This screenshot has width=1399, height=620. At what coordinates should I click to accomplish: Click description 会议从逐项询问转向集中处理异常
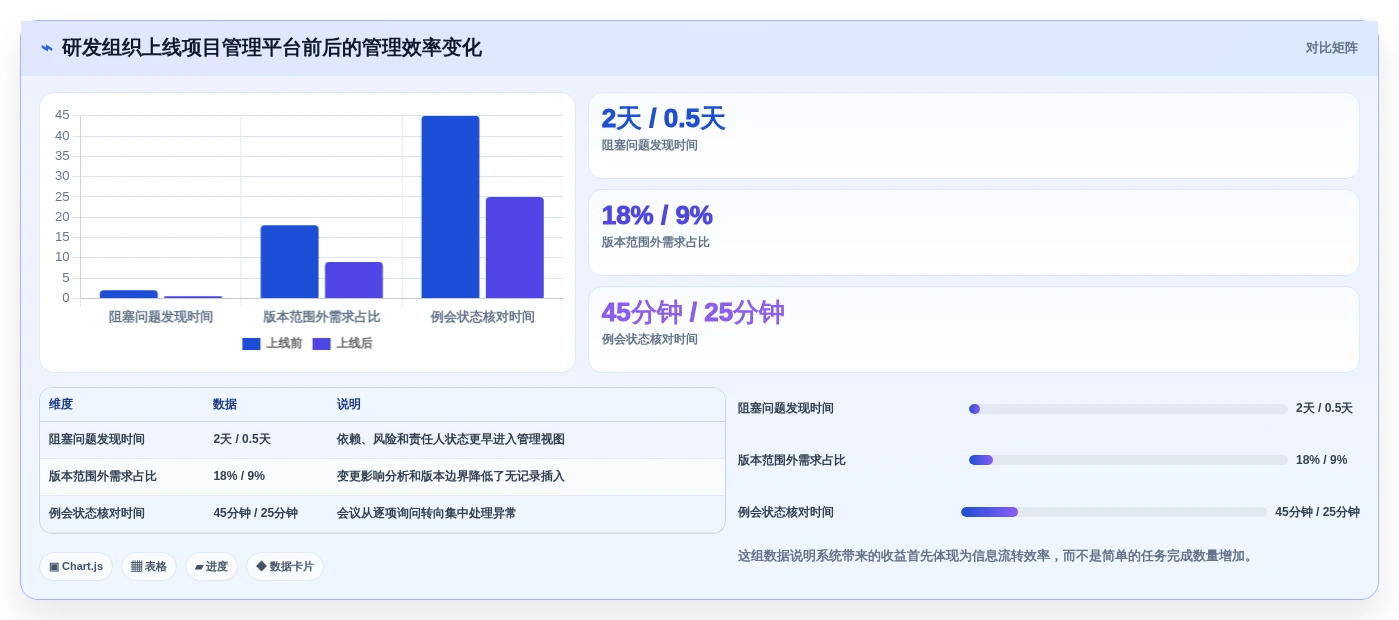[427, 513]
